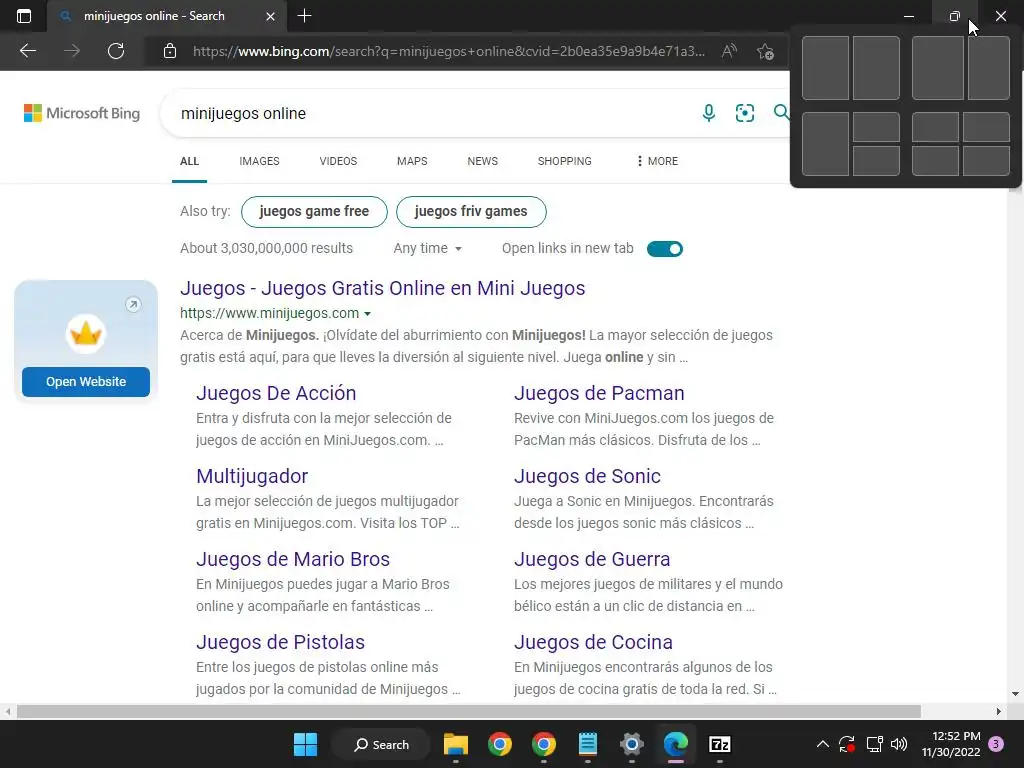Open visual search camera icon
1024x768 pixels.
pos(744,113)
